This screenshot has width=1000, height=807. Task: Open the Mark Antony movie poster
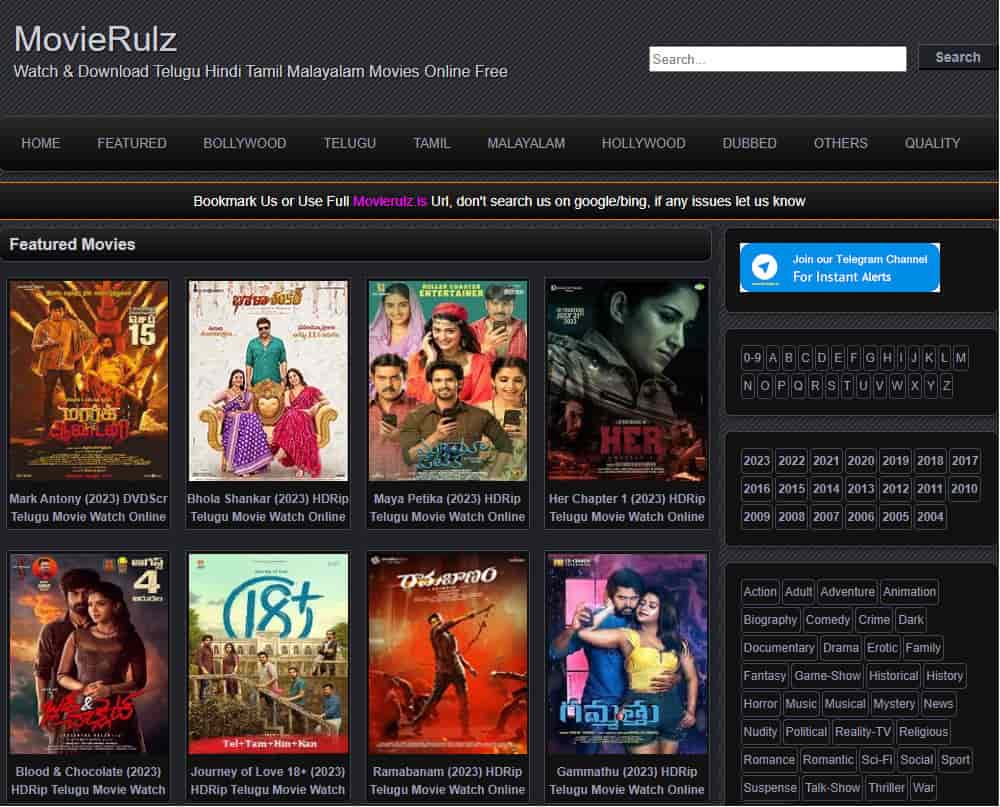(x=88, y=381)
